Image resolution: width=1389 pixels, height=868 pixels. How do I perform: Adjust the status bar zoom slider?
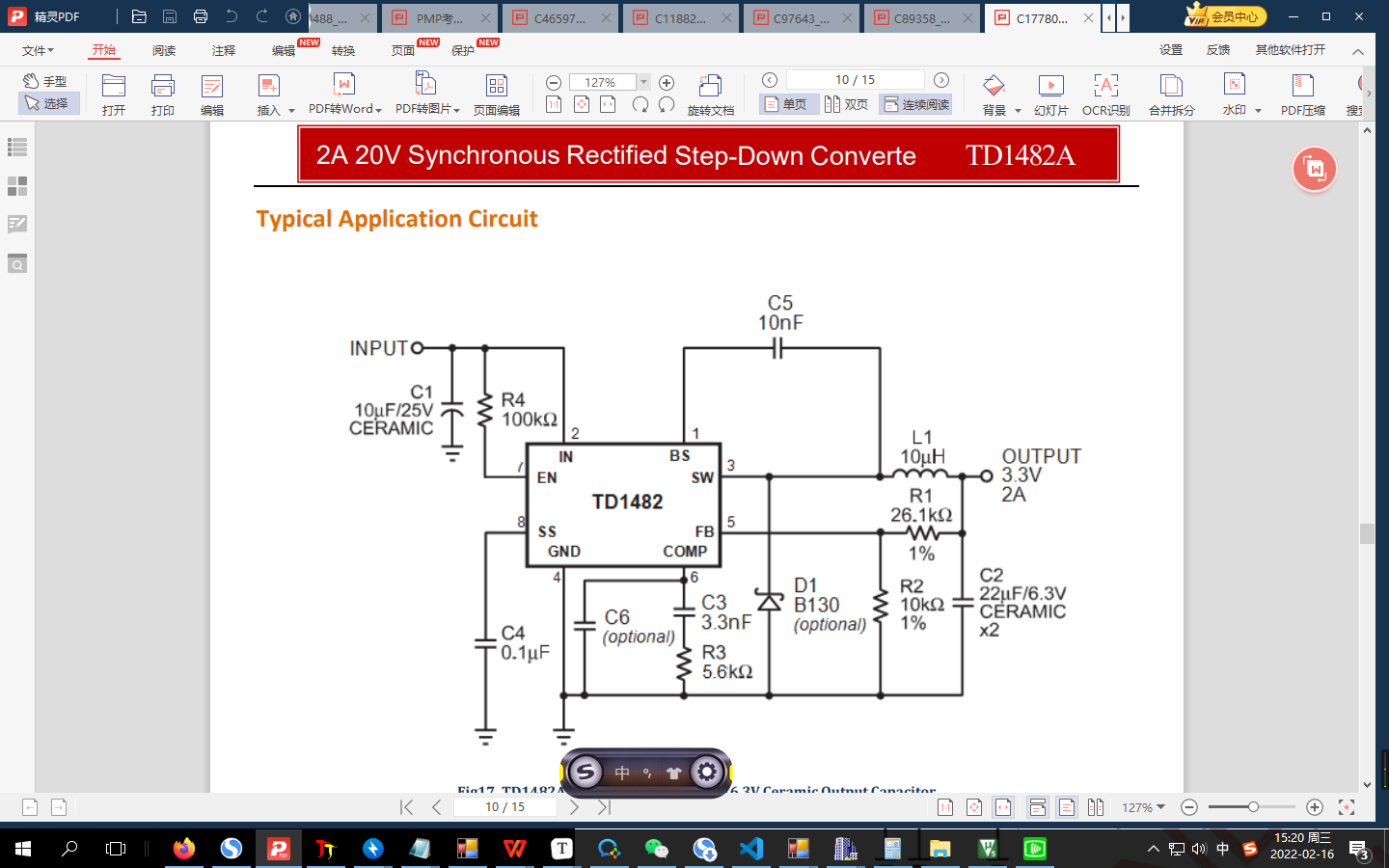[1252, 807]
